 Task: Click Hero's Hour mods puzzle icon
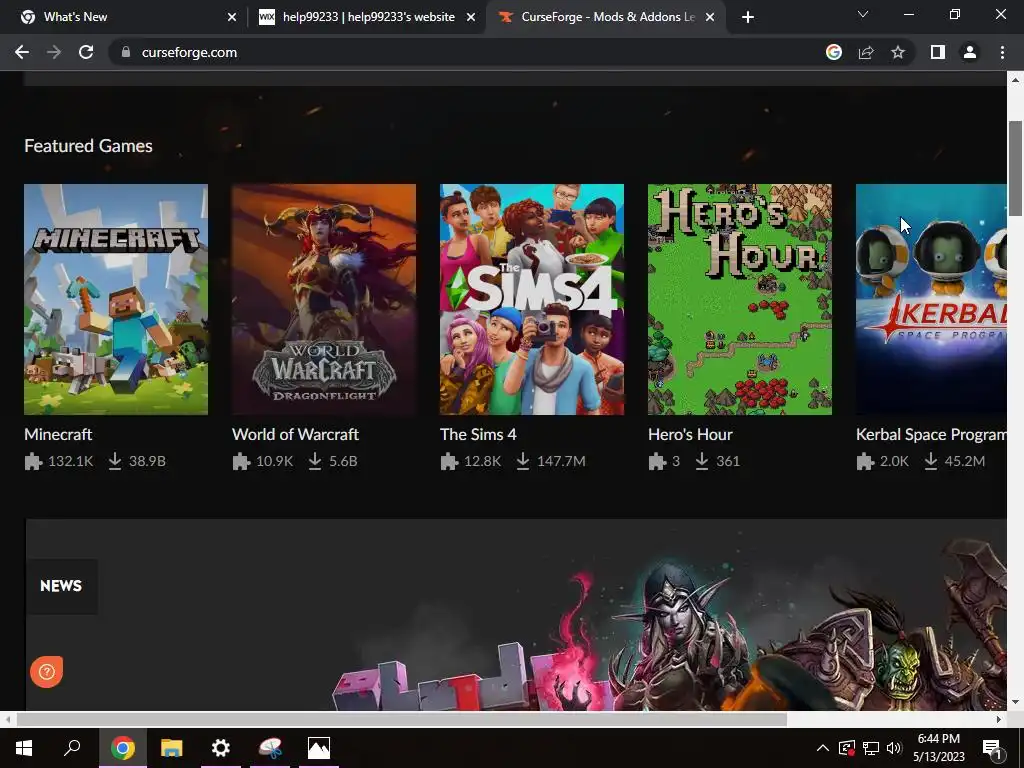[x=657, y=461]
